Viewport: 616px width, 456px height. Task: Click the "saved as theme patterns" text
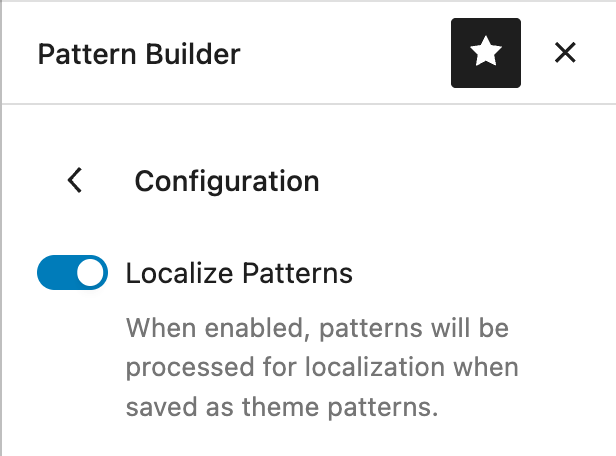coord(283,408)
